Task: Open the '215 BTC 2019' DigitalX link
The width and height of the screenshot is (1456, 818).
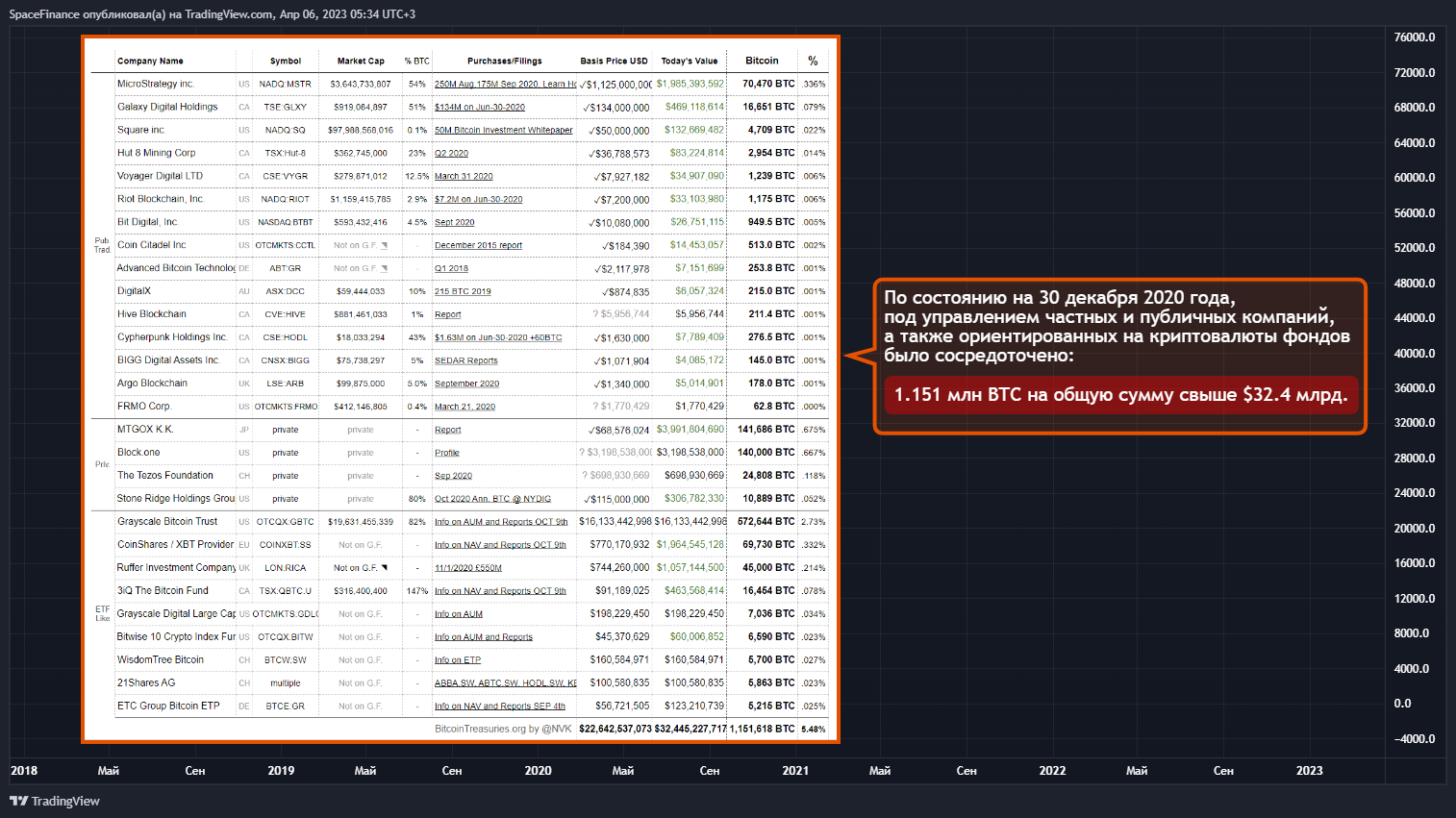Action: 463,292
